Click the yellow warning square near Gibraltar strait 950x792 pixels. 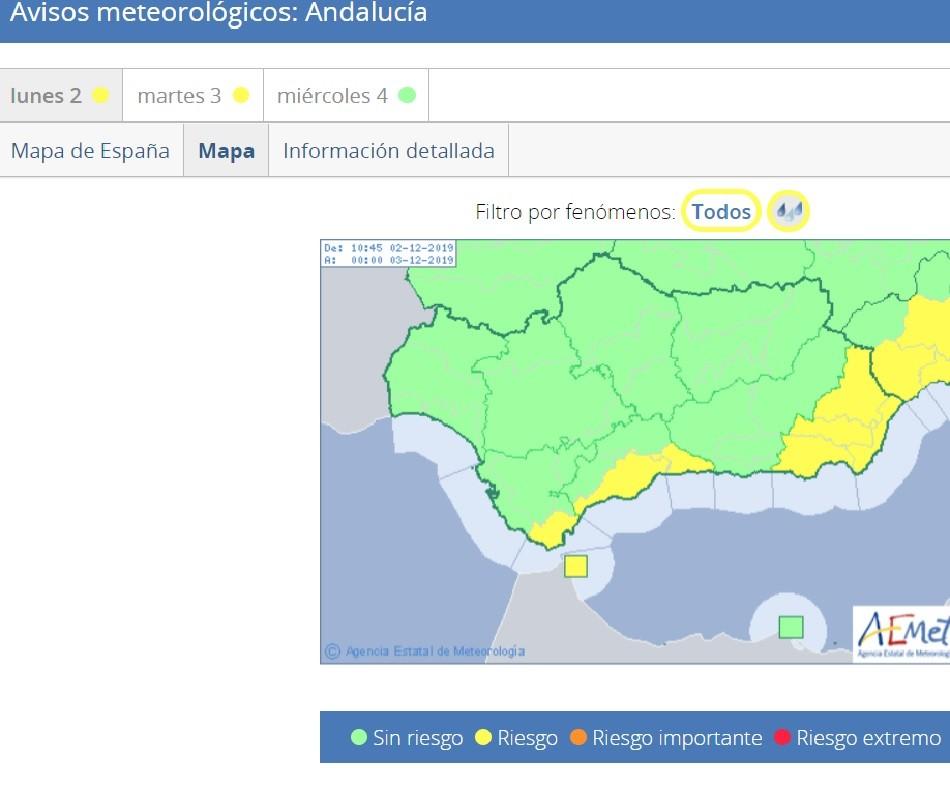pos(576,565)
